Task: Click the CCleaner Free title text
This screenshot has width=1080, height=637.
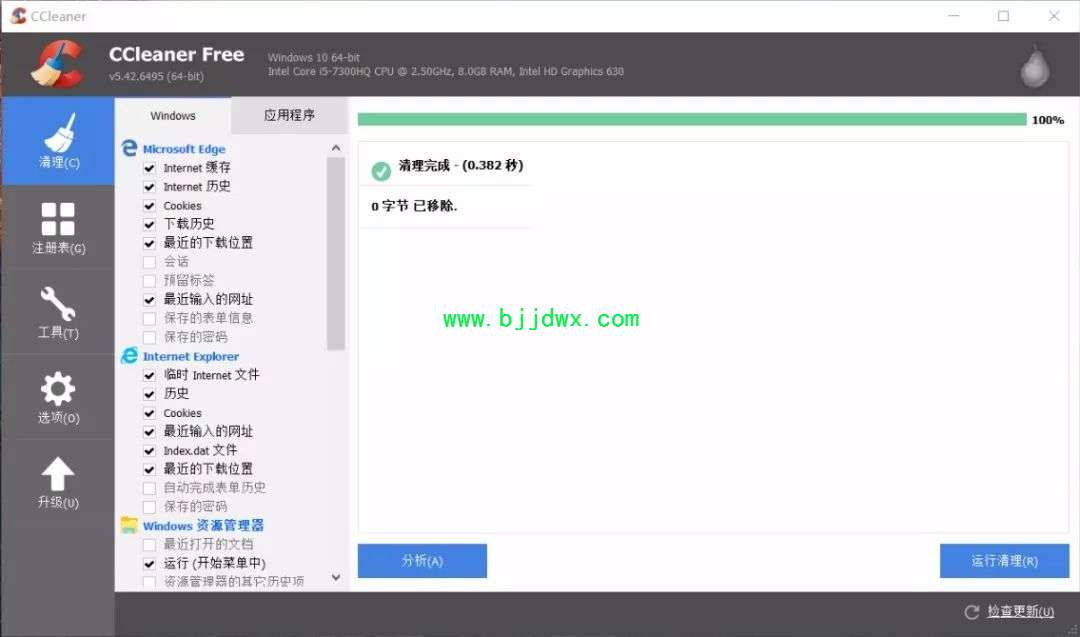Action: pos(176,54)
